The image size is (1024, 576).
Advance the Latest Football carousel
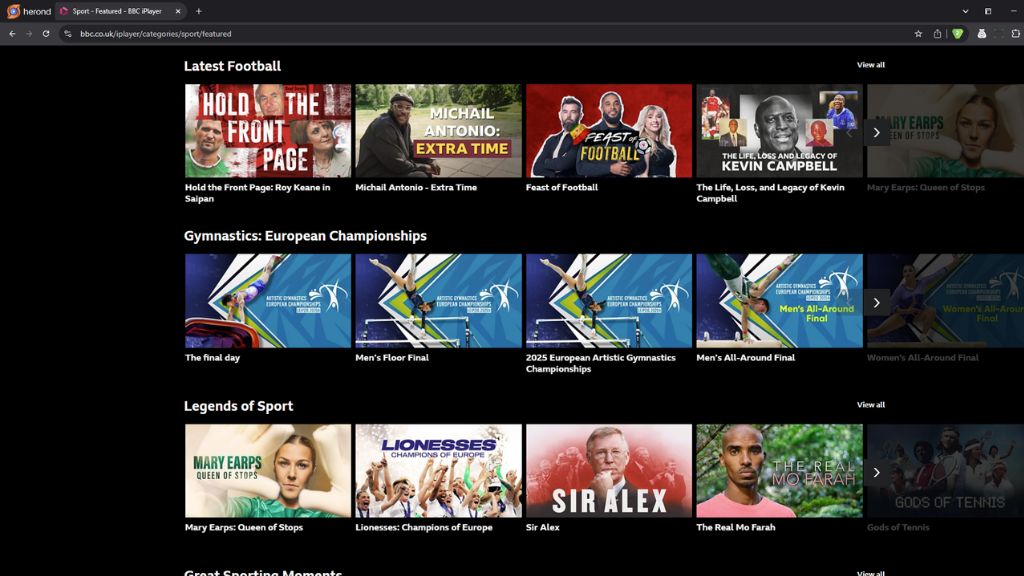tap(876, 133)
